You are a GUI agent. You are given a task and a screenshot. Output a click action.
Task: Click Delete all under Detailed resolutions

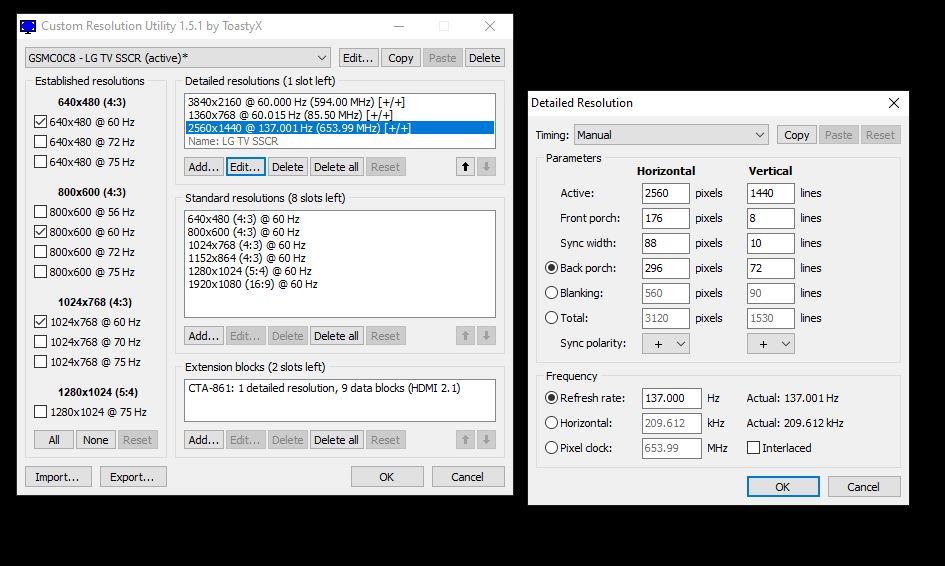tap(336, 167)
